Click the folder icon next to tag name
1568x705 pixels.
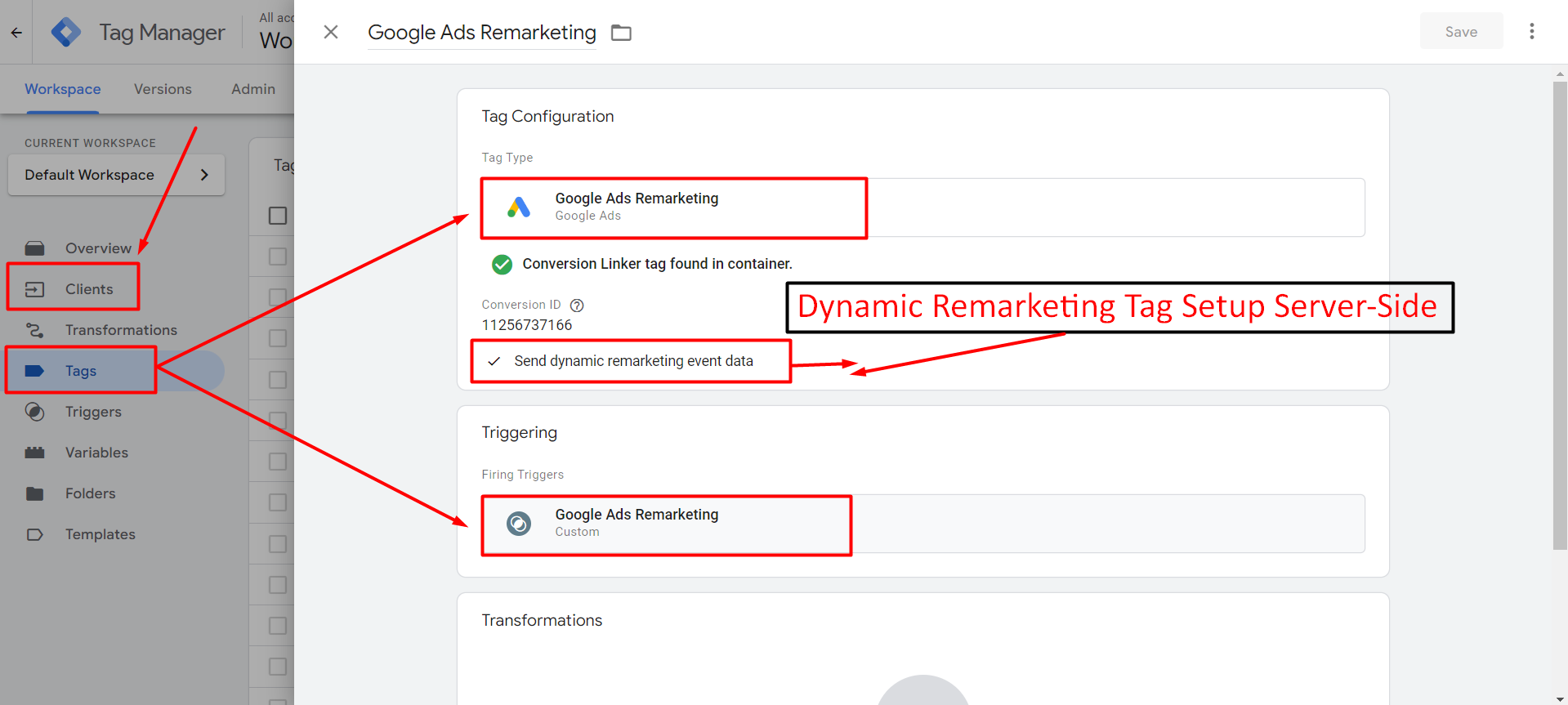622,33
